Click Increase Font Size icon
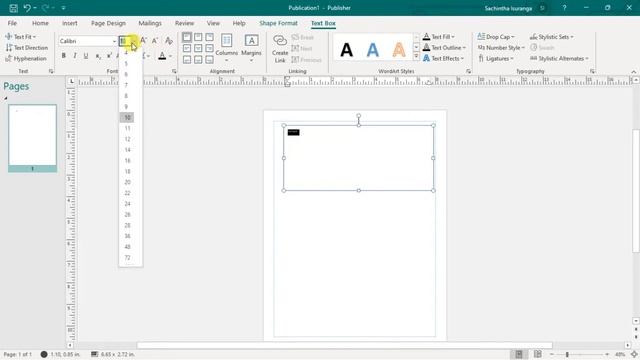 [x=143, y=40]
